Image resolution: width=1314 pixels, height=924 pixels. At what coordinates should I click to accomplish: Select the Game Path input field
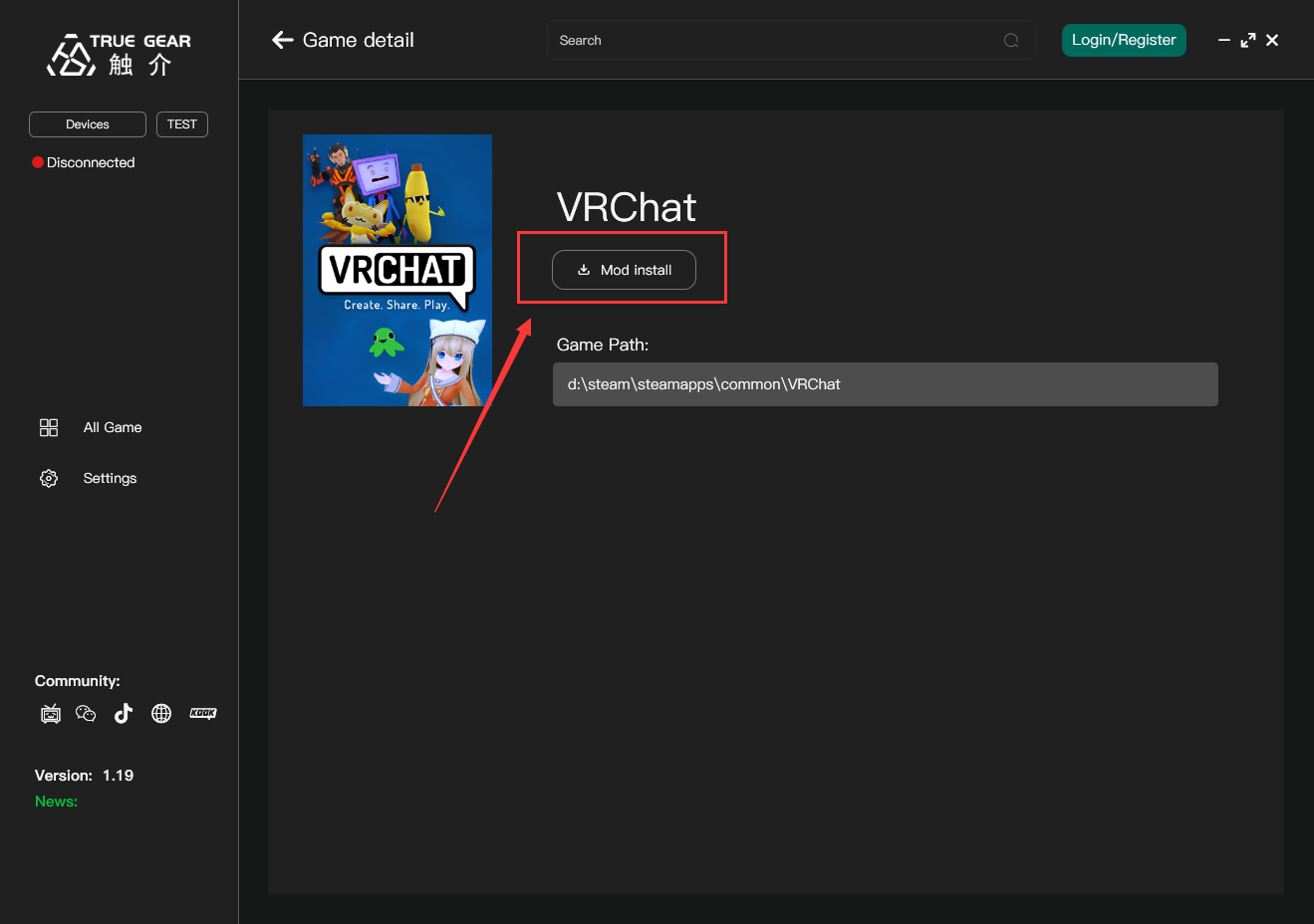coord(885,383)
